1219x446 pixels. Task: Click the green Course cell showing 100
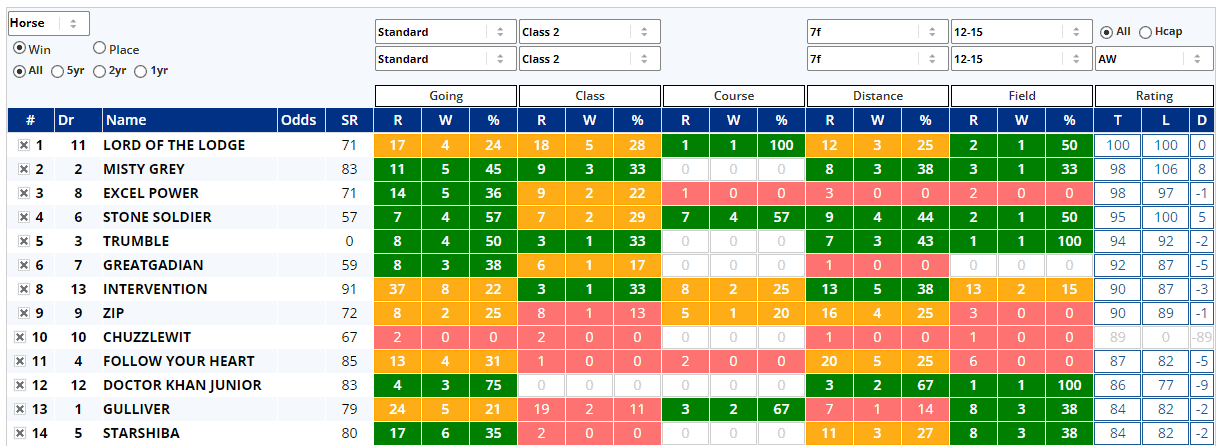click(x=781, y=145)
